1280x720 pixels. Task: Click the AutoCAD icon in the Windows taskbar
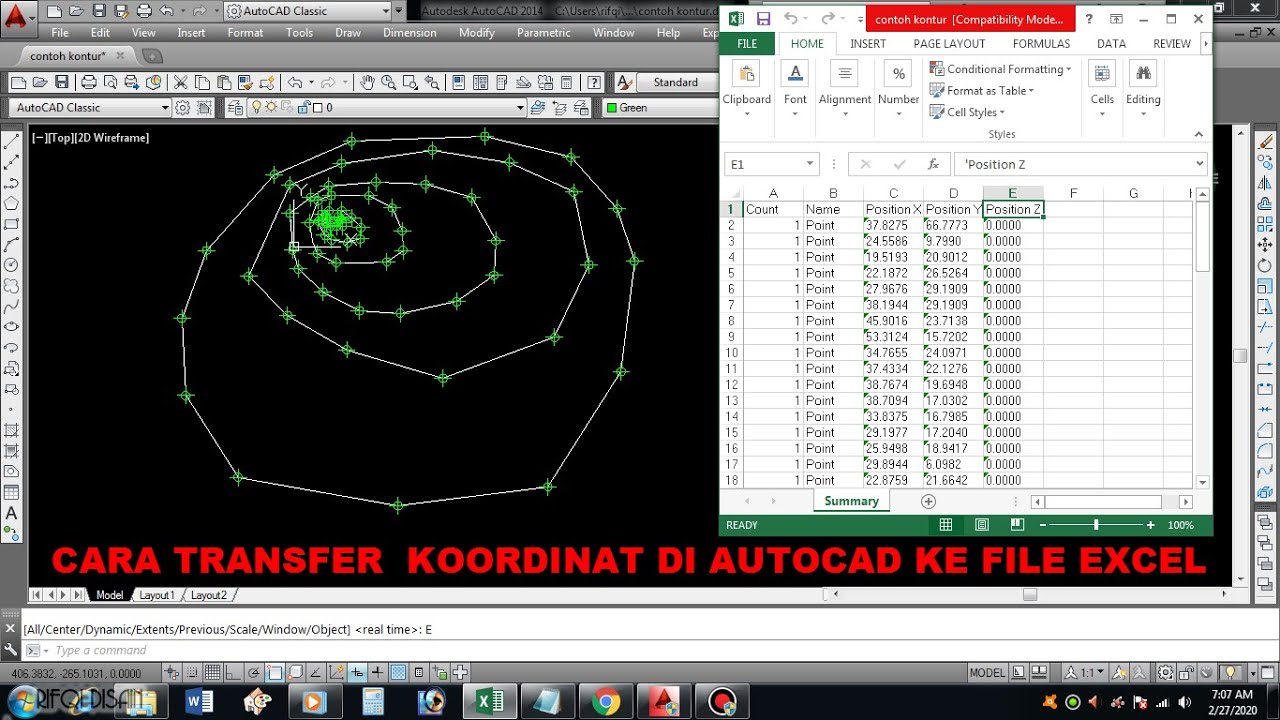[664, 702]
